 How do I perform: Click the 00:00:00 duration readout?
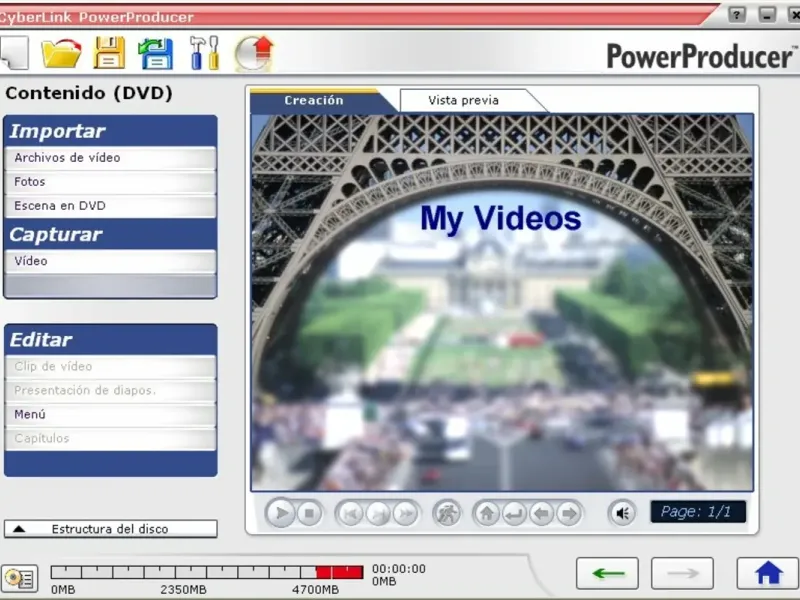(x=398, y=569)
